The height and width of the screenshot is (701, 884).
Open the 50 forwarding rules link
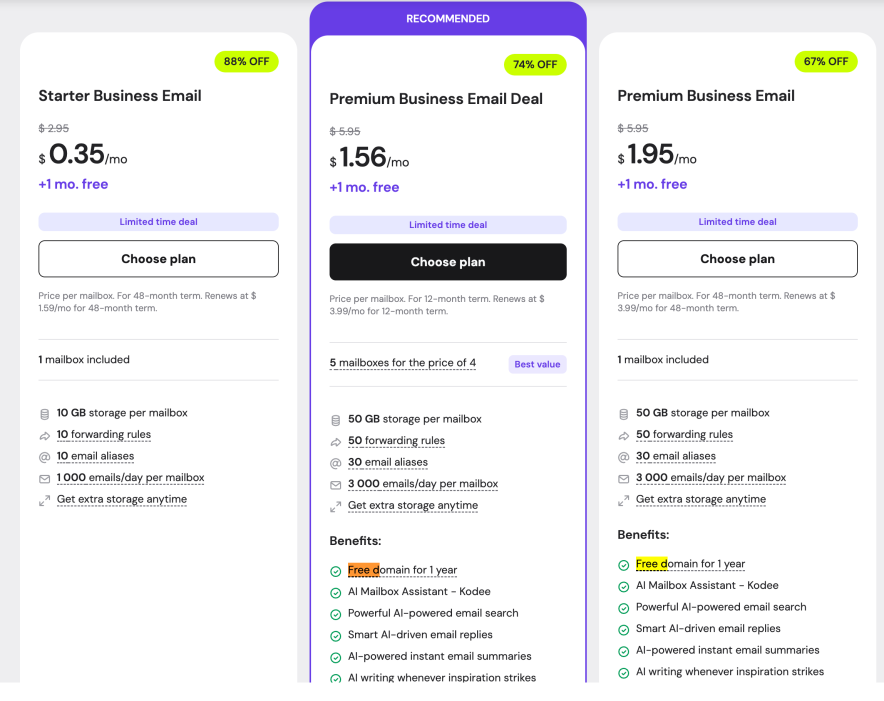click(x=396, y=441)
